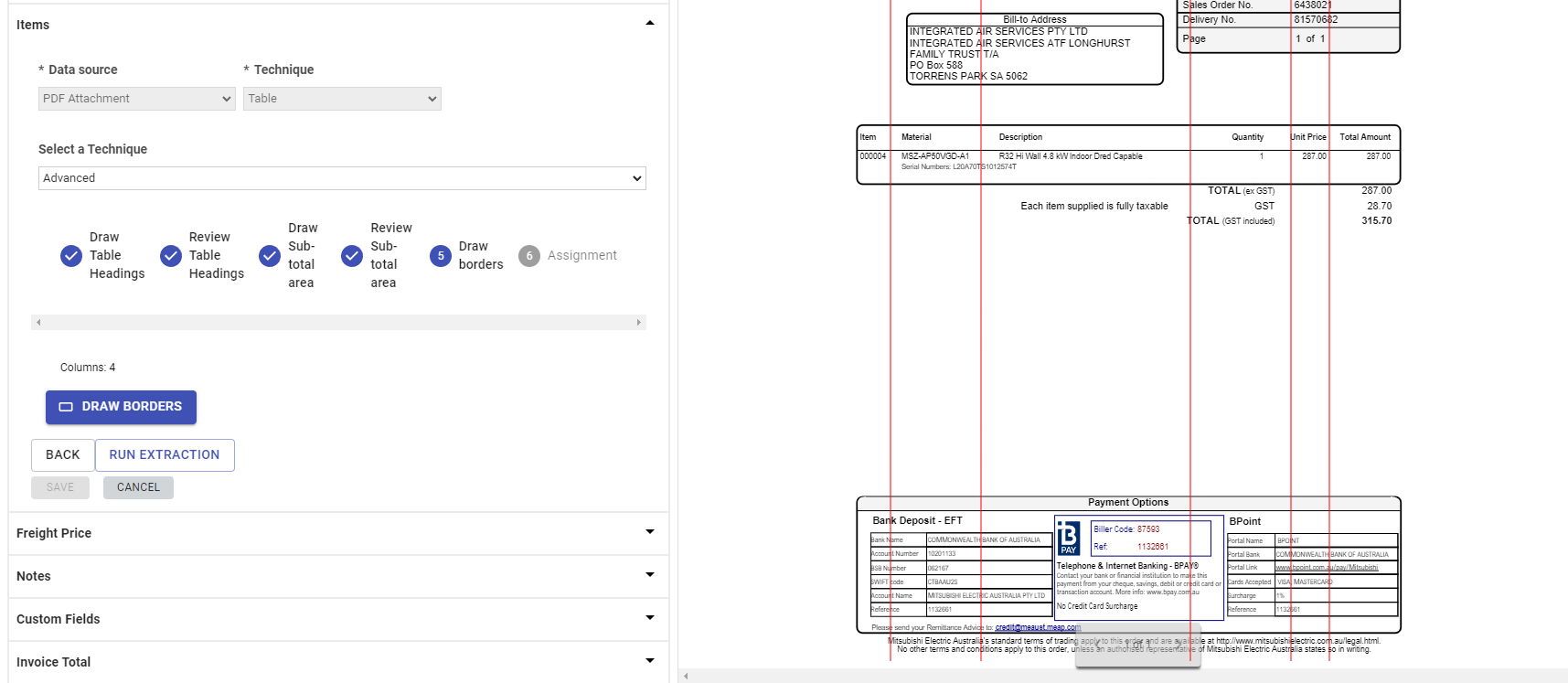Open the Data source dropdown
1568x683 pixels.
click(x=137, y=99)
